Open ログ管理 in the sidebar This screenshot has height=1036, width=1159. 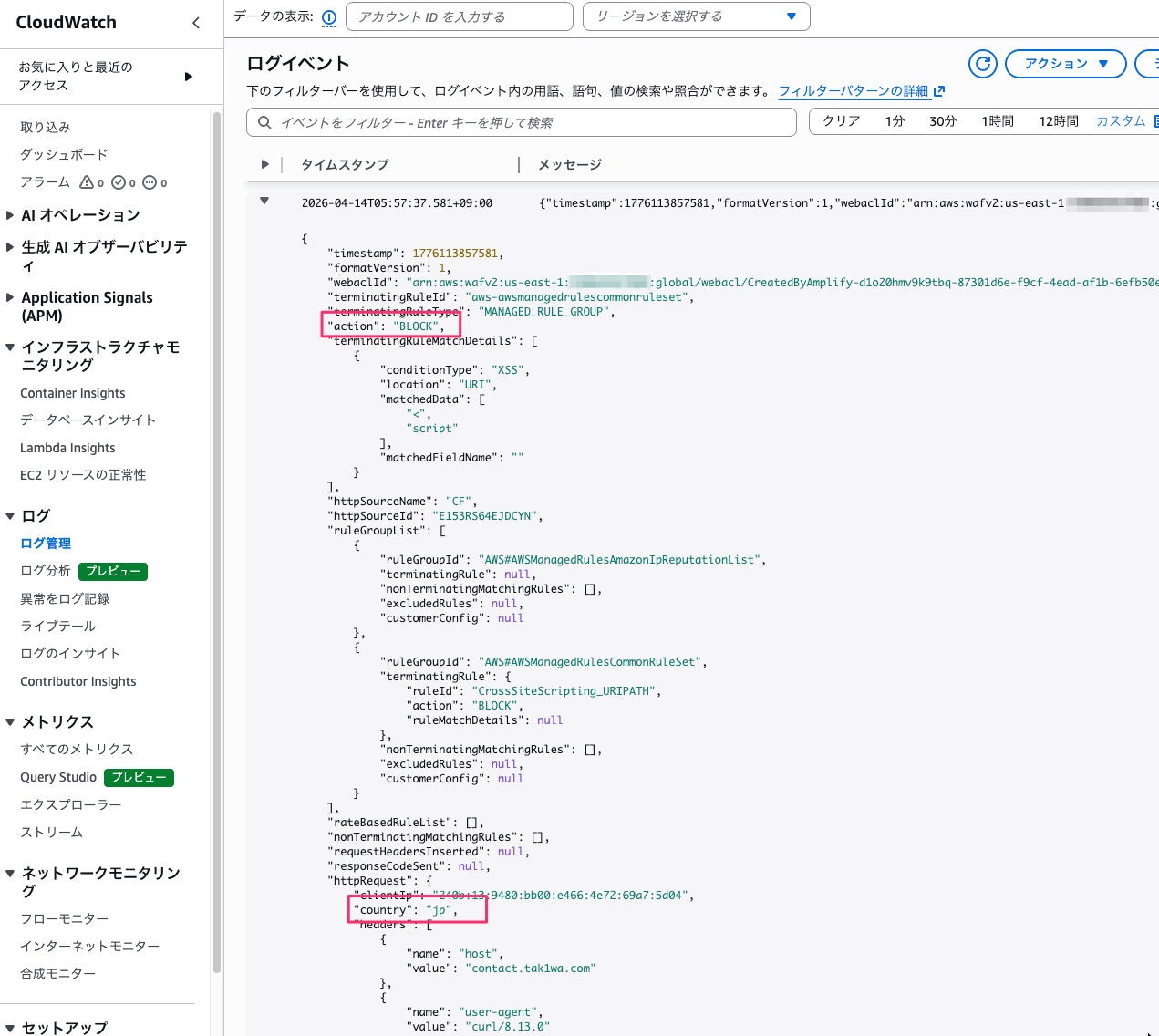[x=46, y=544]
